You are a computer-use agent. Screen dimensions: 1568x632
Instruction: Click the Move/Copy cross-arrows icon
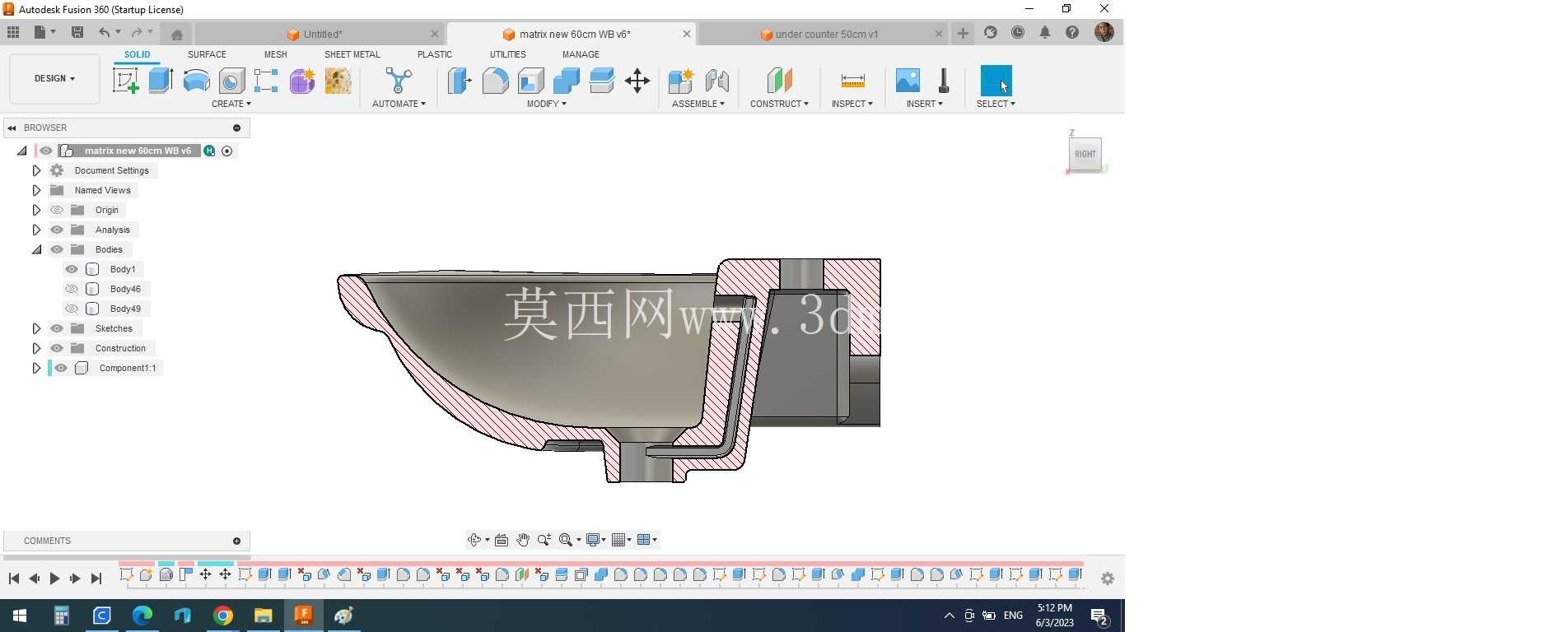tap(637, 81)
